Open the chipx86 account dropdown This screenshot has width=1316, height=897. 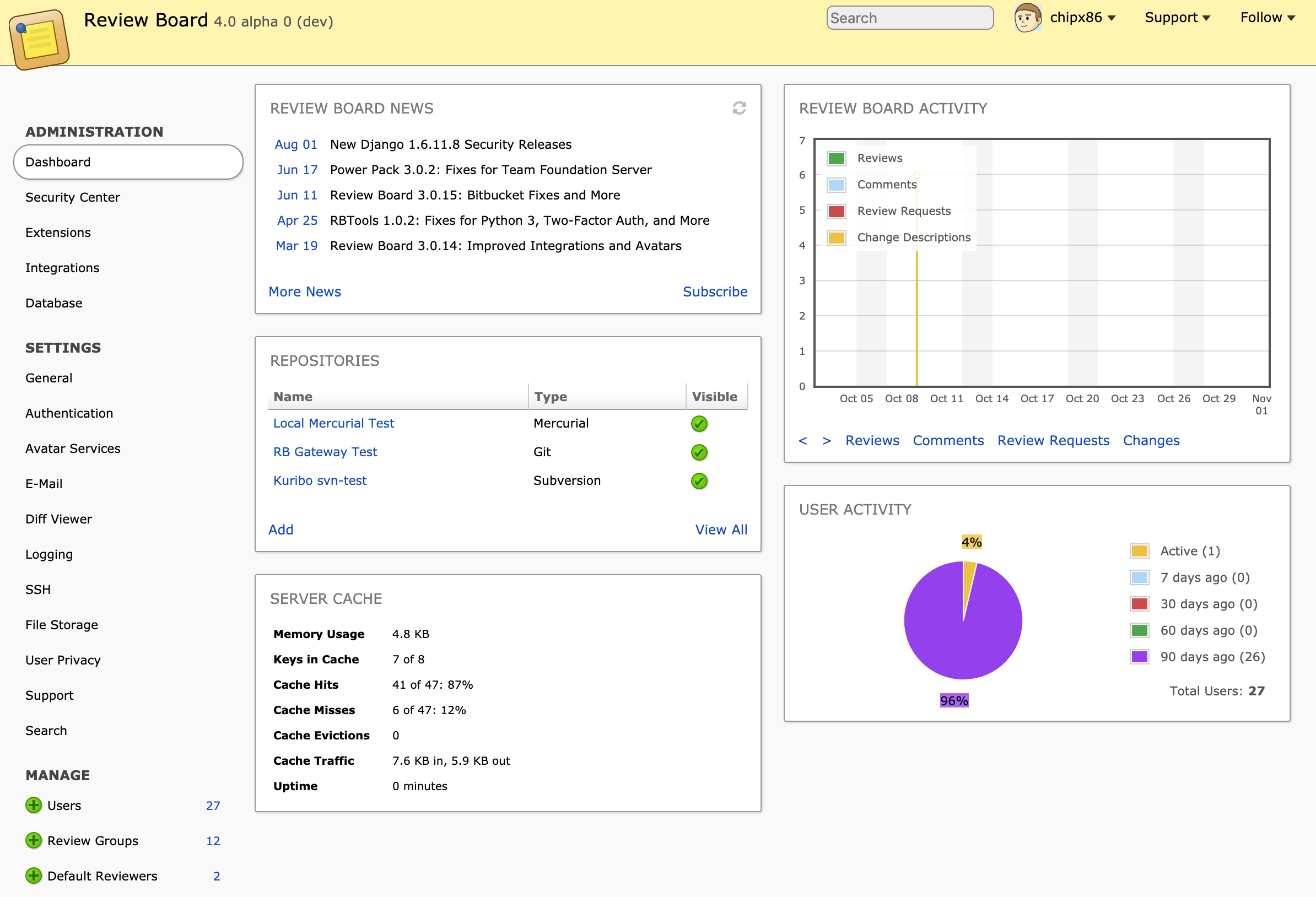(1082, 18)
